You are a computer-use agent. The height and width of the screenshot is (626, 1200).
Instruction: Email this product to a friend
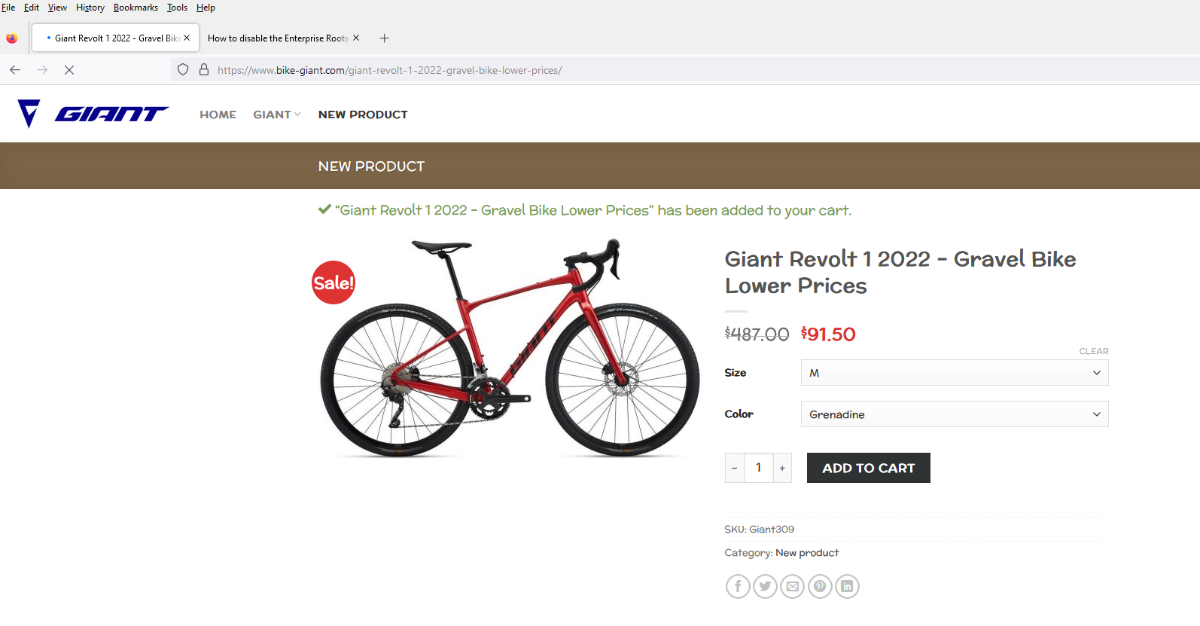[792, 586]
